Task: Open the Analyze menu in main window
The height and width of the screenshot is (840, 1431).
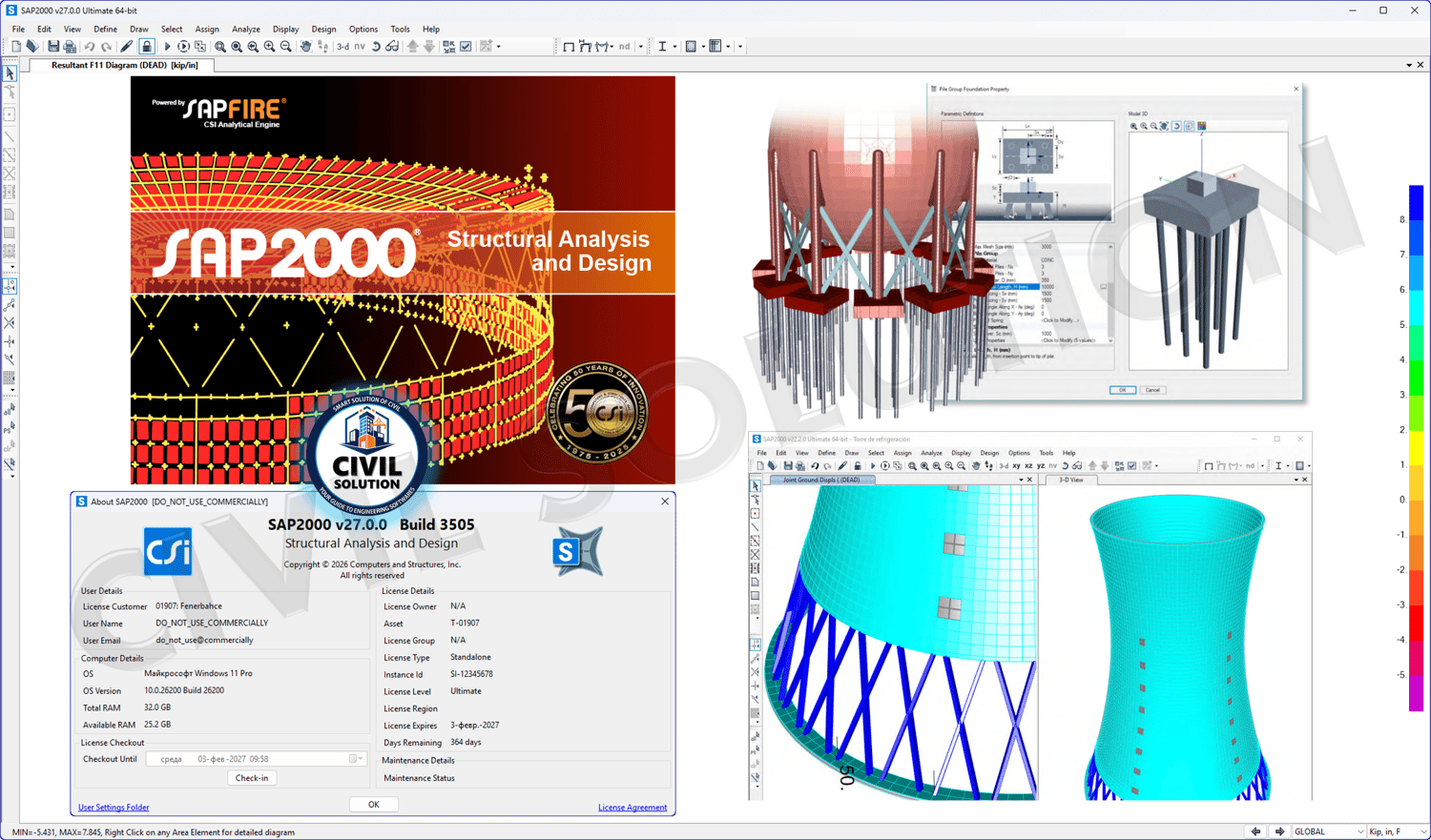Action: [246, 30]
